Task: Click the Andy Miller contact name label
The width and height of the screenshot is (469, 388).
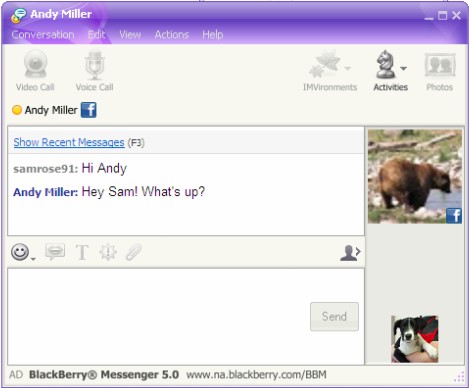Action: (x=51, y=110)
